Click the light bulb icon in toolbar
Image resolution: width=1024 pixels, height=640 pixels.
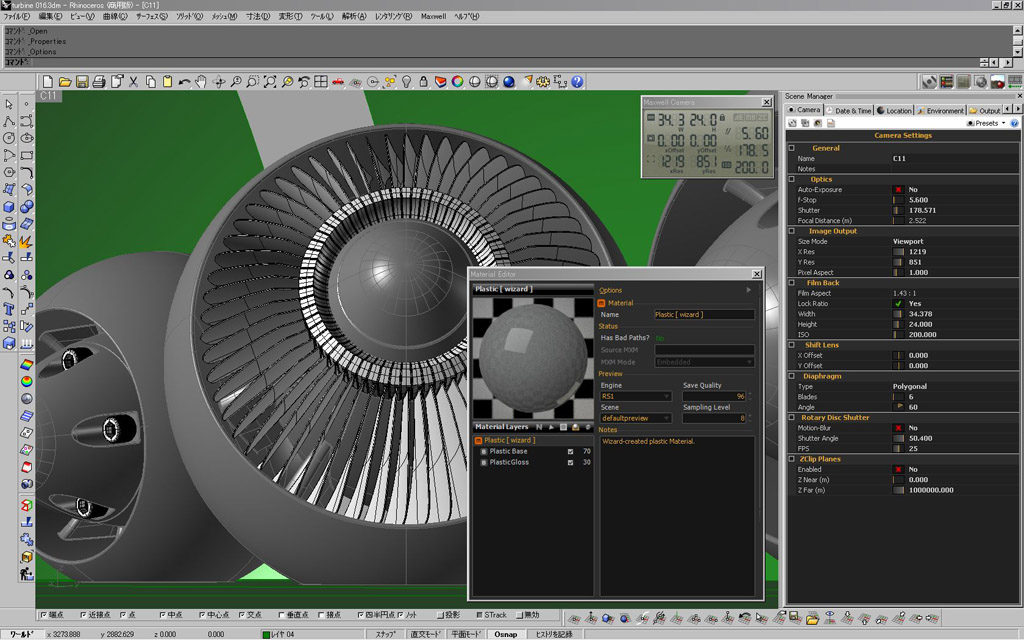[x=406, y=81]
